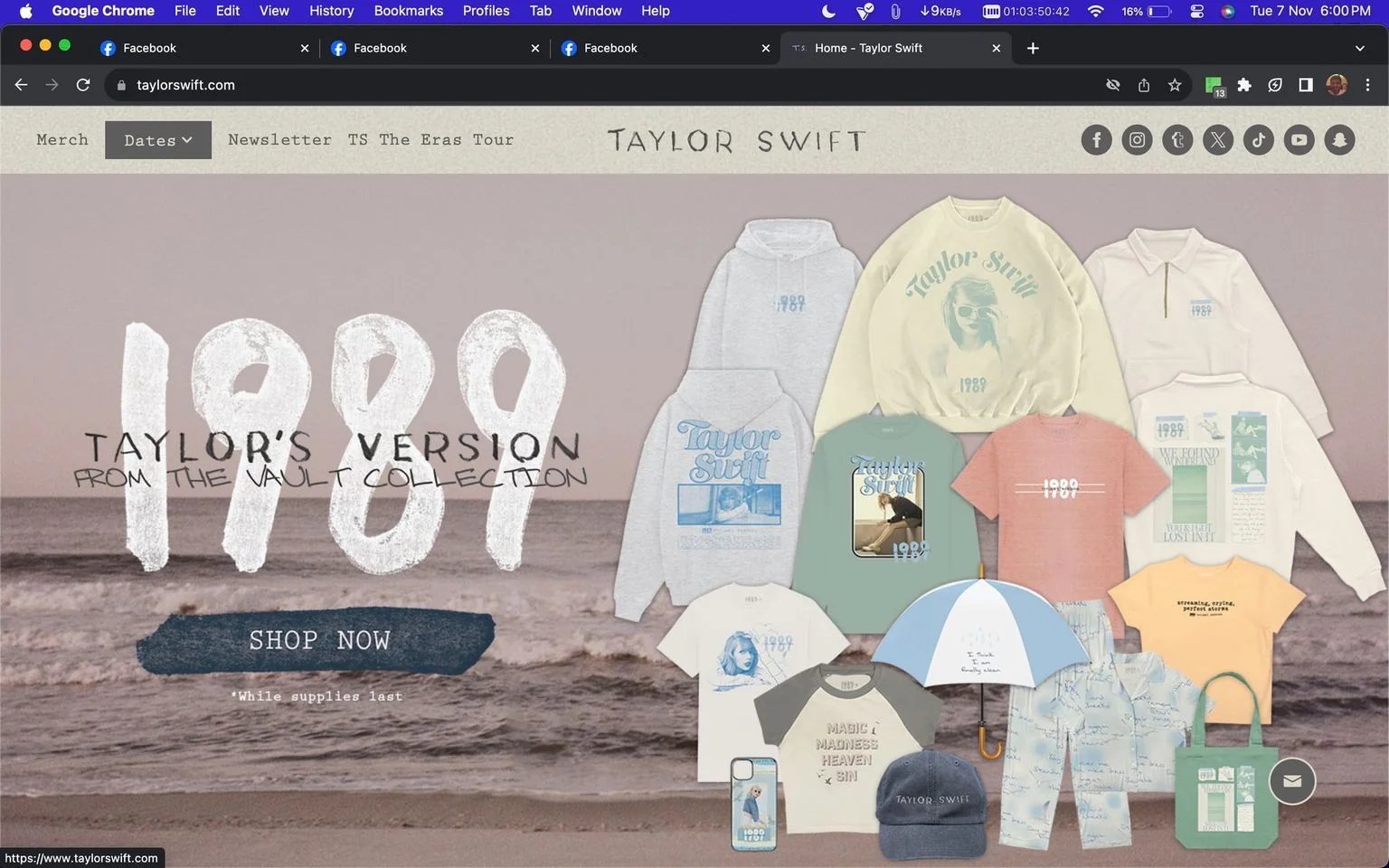Click the crescent moon Focus icon
The image size is (1389, 868).
point(829,11)
